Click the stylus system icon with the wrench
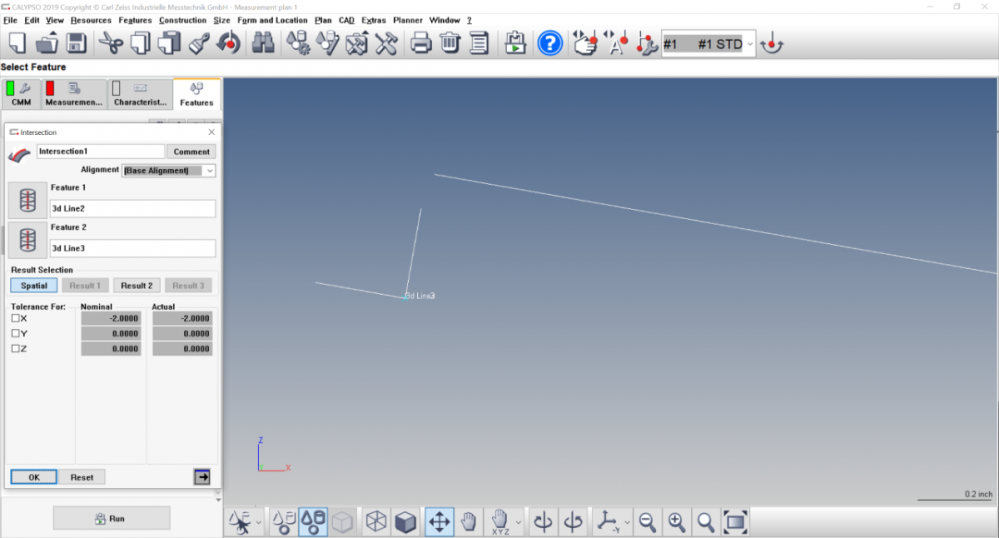 point(646,43)
